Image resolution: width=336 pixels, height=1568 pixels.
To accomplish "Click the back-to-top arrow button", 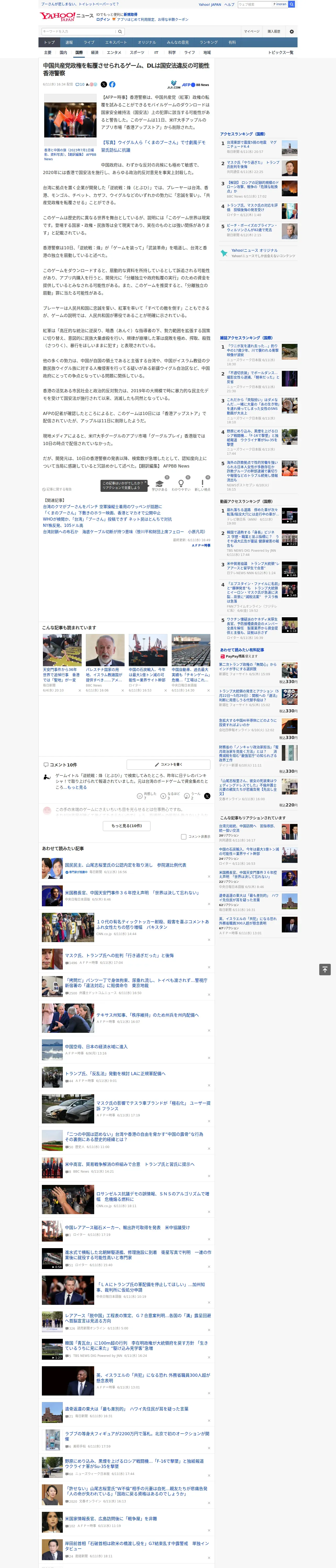I will coord(325,969).
